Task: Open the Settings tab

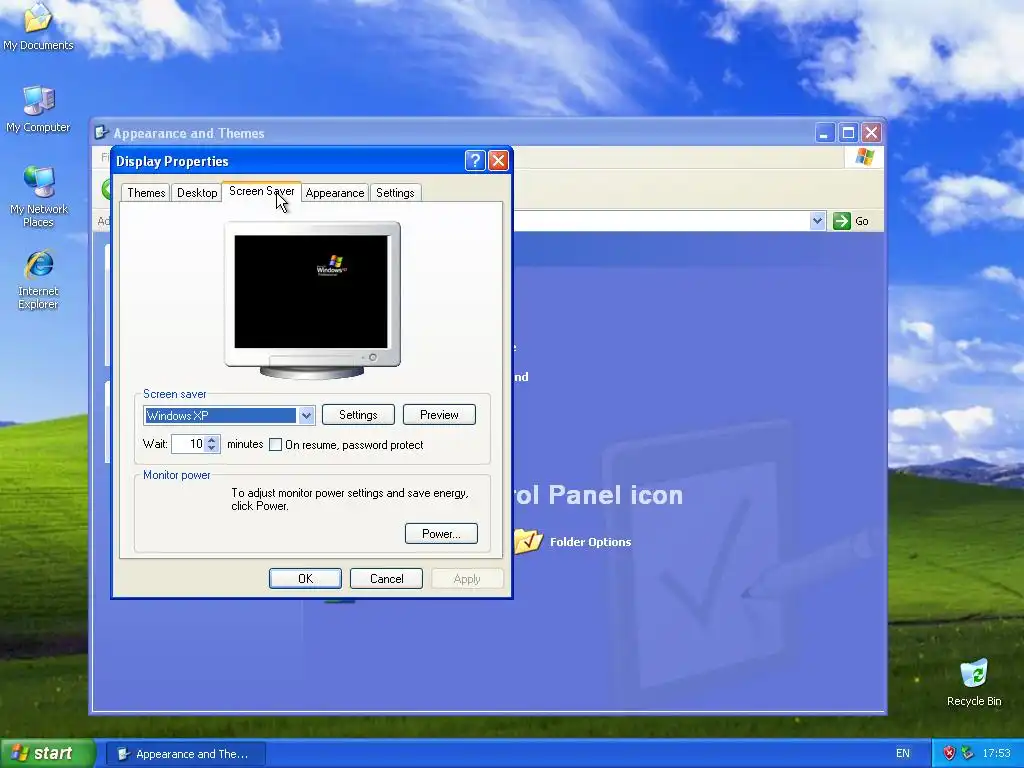Action: [x=395, y=193]
